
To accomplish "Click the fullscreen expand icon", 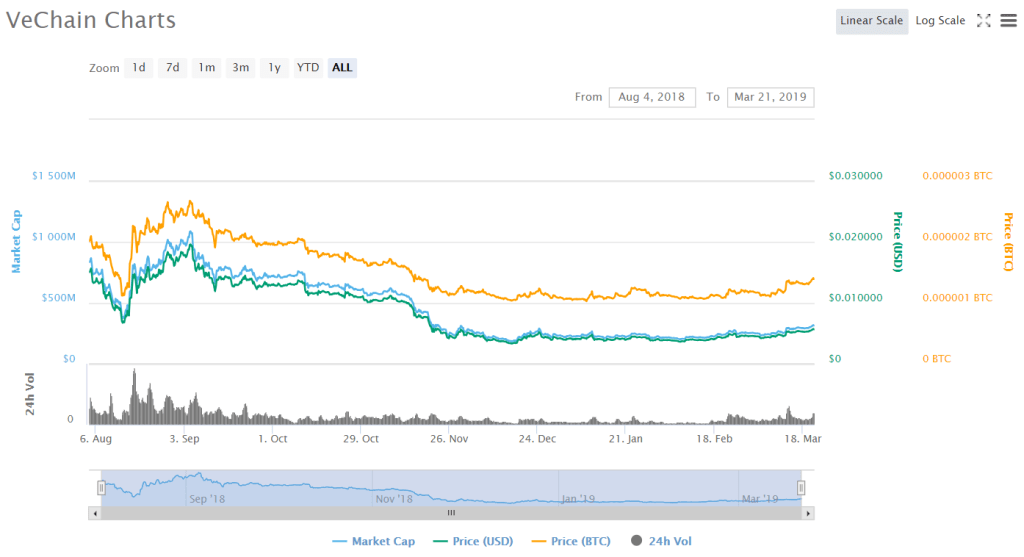I will [x=983, y=21].
